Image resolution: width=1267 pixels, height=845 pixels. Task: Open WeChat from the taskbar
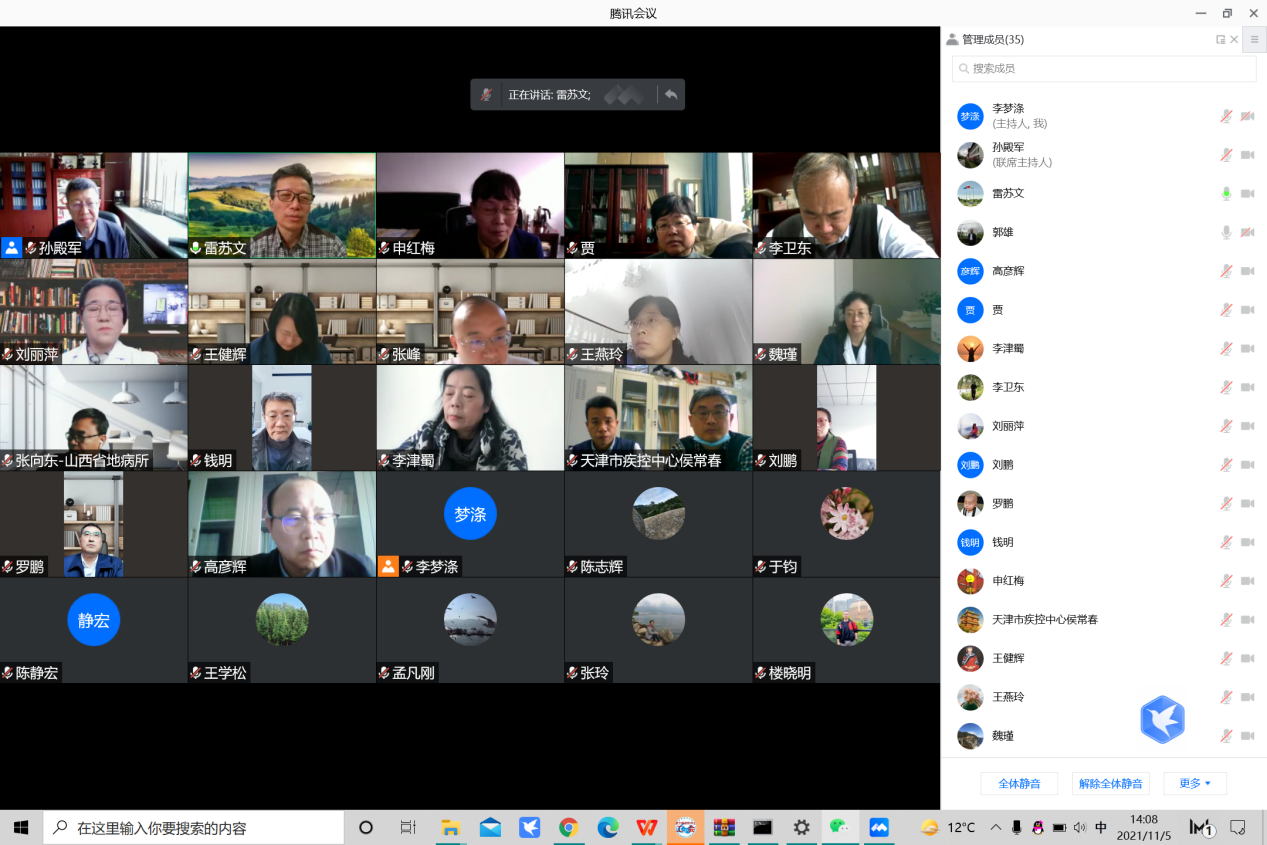pyautogui.click(x=839, y=827)
